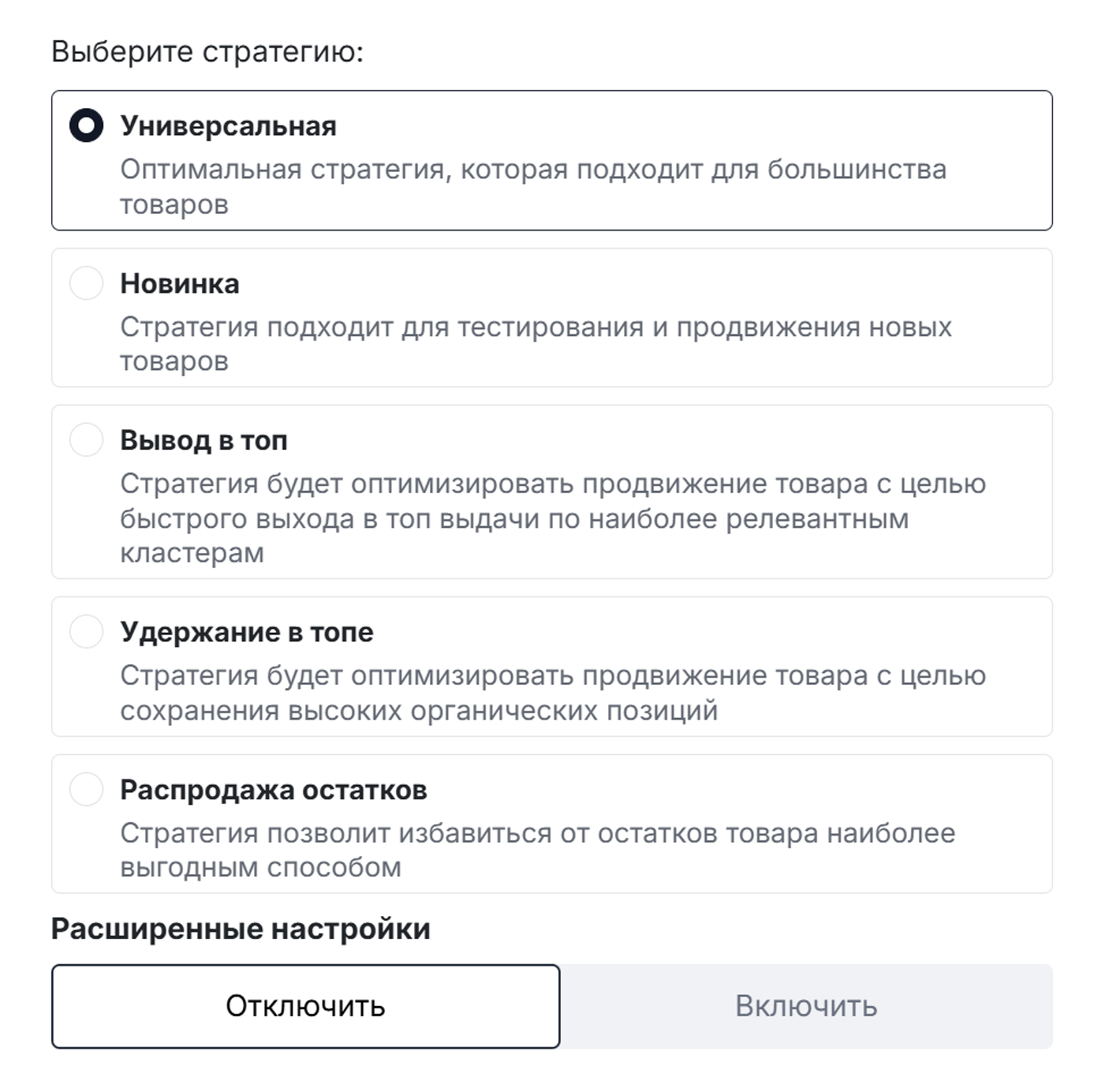This screenshot has width=1120, height=1092.
Task: Choose the Удержание в топе option
Action: coord(88,630)
